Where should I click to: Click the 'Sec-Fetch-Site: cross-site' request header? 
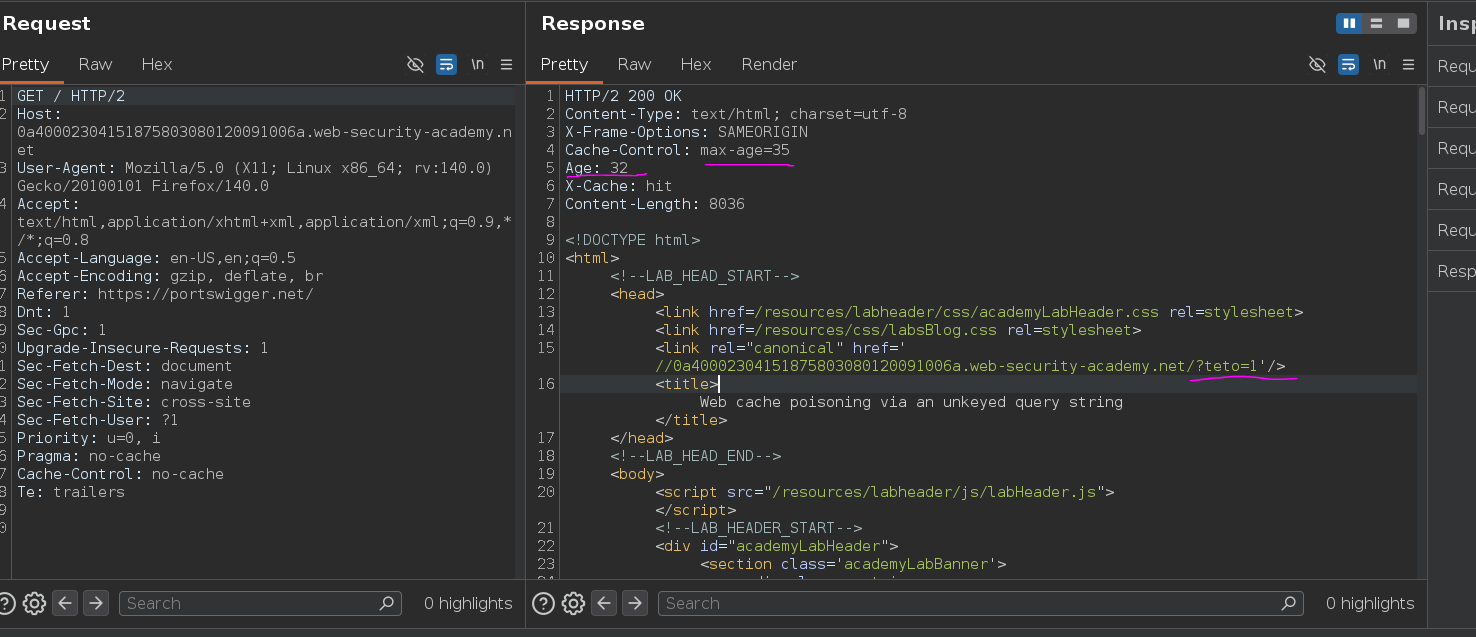pos(134,402)
